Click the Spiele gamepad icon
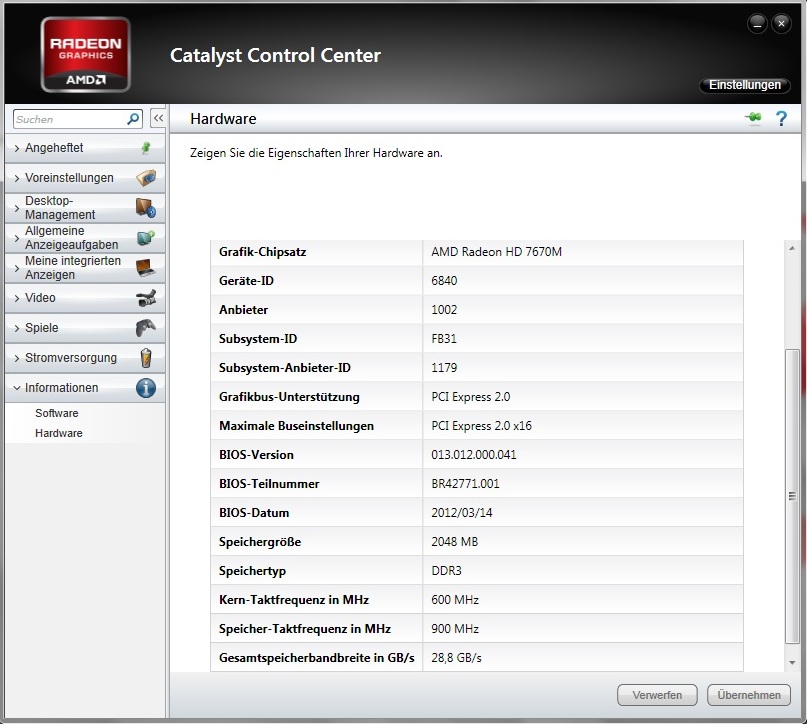807x724 pixels. point(146,328)
